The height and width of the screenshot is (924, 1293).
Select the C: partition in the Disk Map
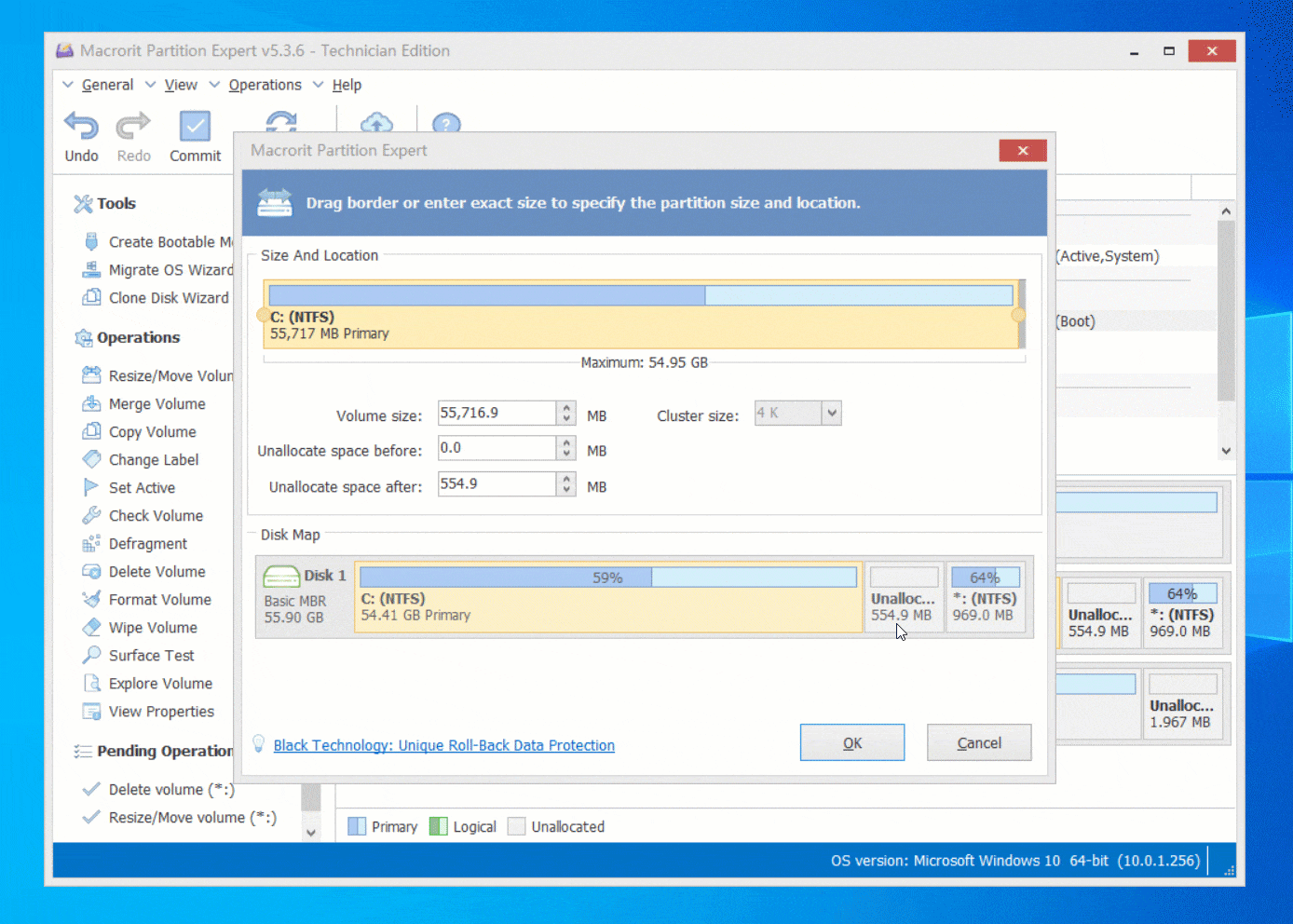pyautogui.click(x=607, y=597)
